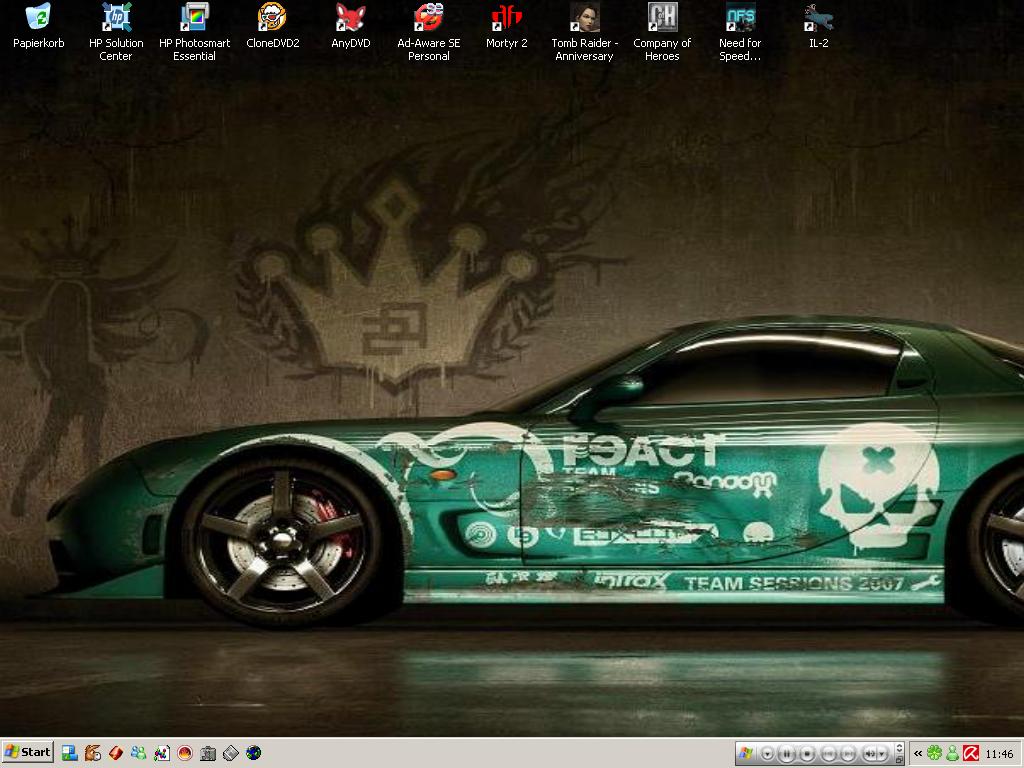
Task: Open the volume dropdown arrow in media toolbar
Action: 882,754
